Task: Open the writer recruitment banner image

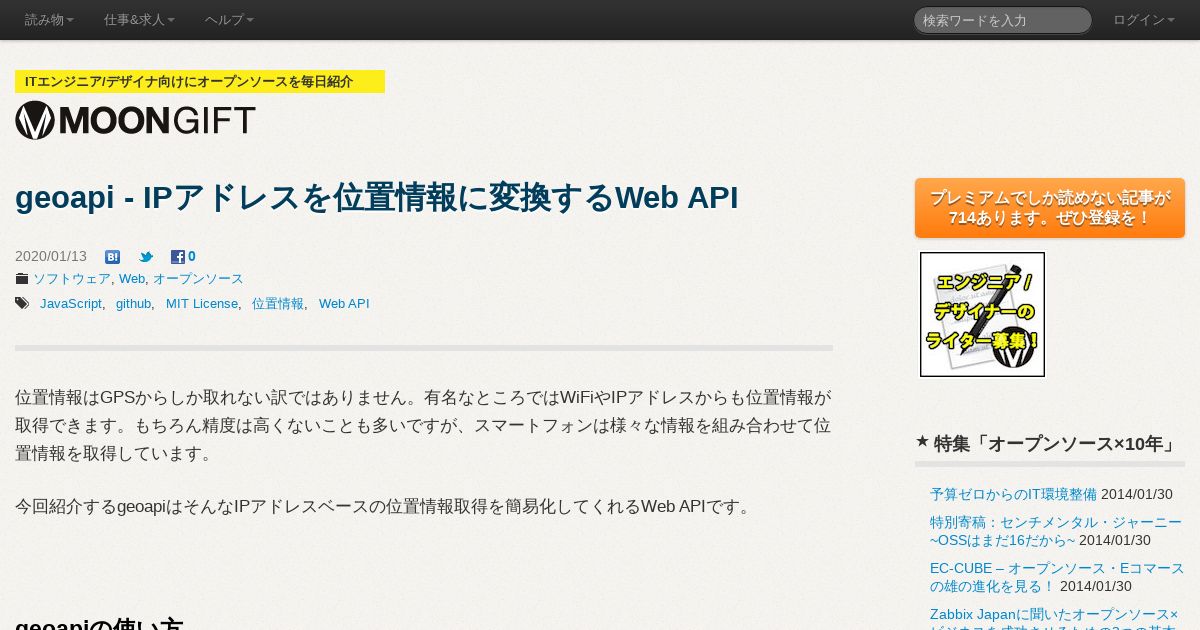Action: coord(982,314)
